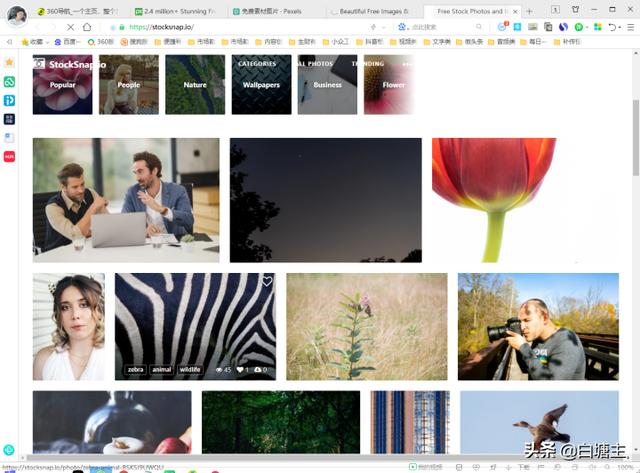
Task: Click the wildlife tag on photo
Action: point(190,369)
